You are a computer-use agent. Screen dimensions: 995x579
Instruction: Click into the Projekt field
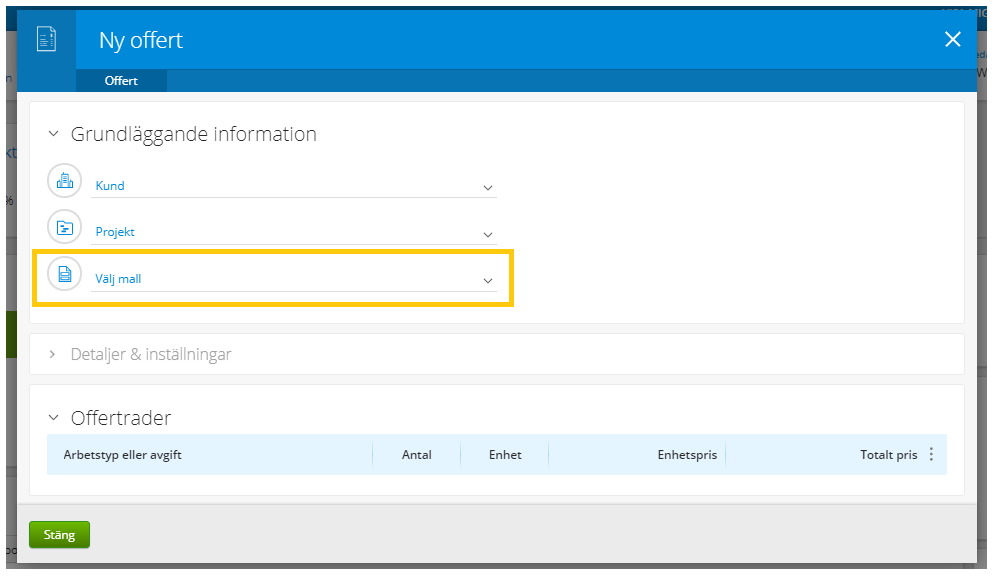[x=294, y=232]
